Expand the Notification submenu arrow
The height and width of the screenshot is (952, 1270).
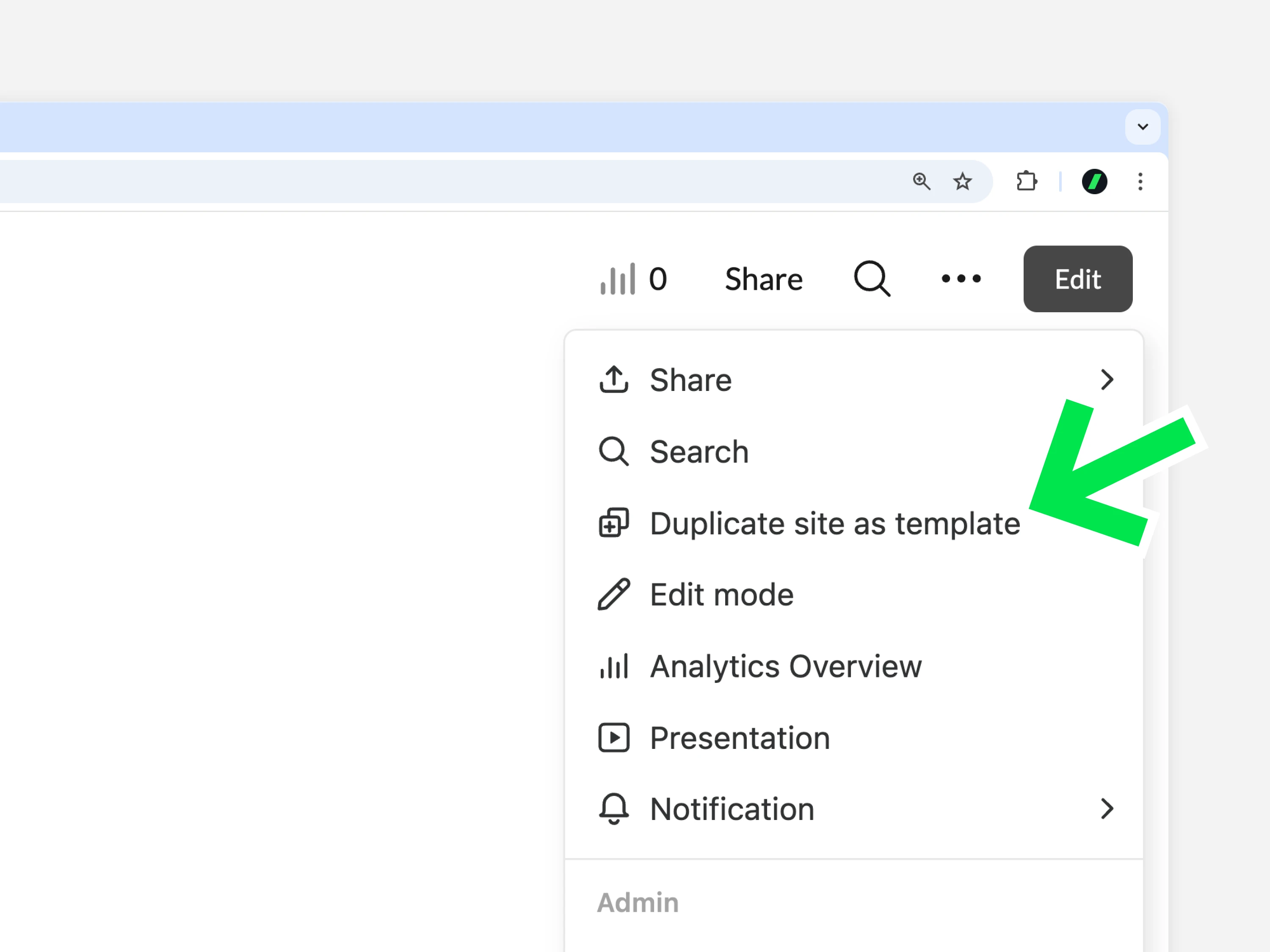pyautogui.click(x=1107, y=809)
